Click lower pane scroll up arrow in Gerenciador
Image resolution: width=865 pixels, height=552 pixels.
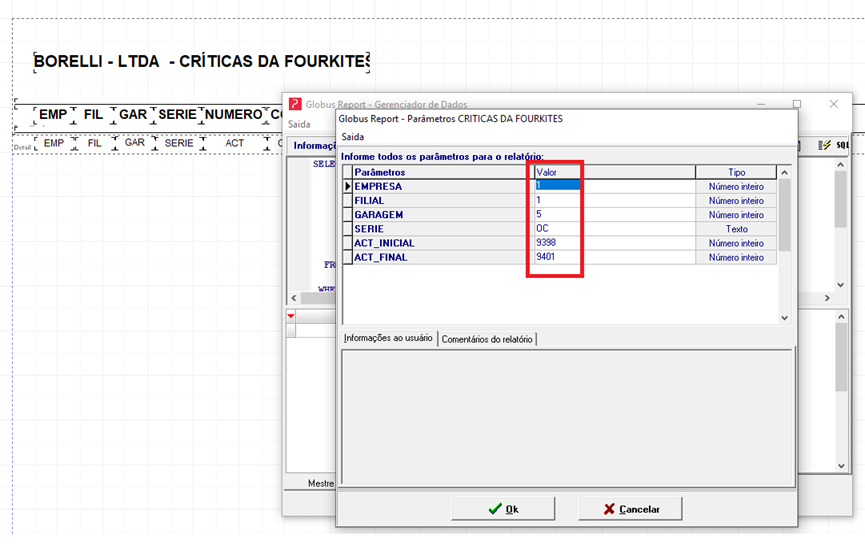841,317
